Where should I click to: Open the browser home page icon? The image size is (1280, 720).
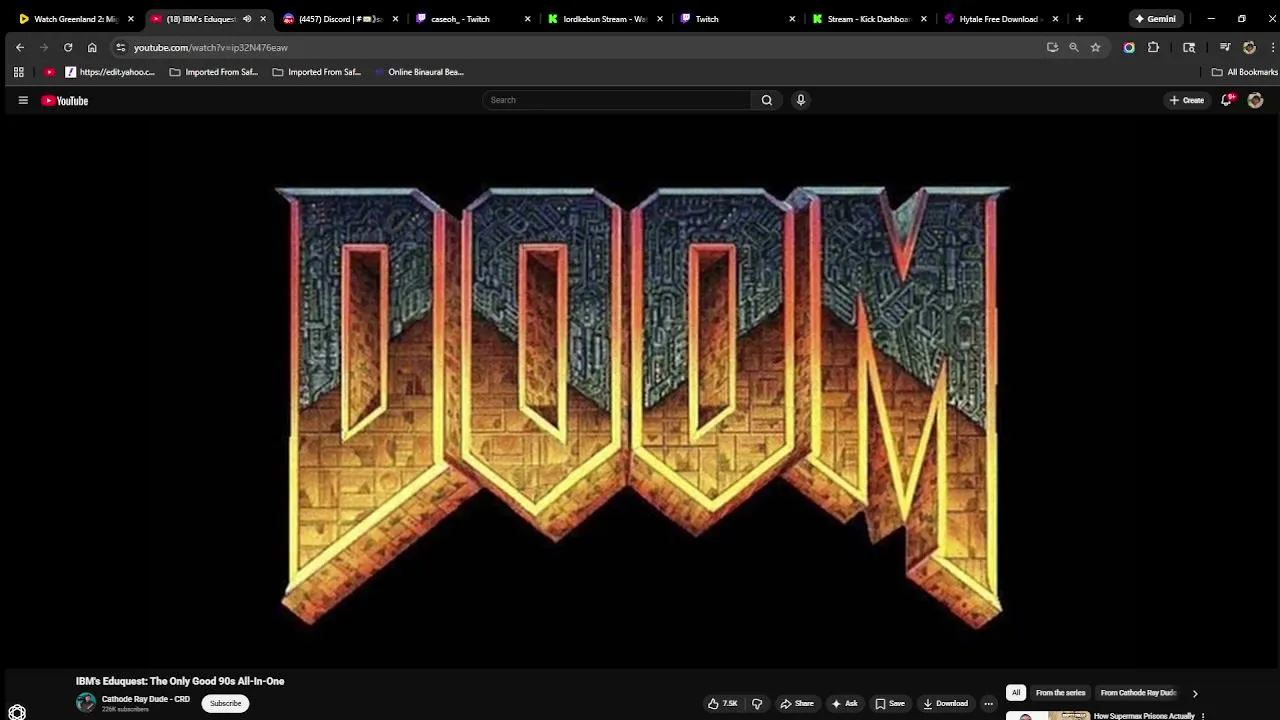[x=92, y=47]
